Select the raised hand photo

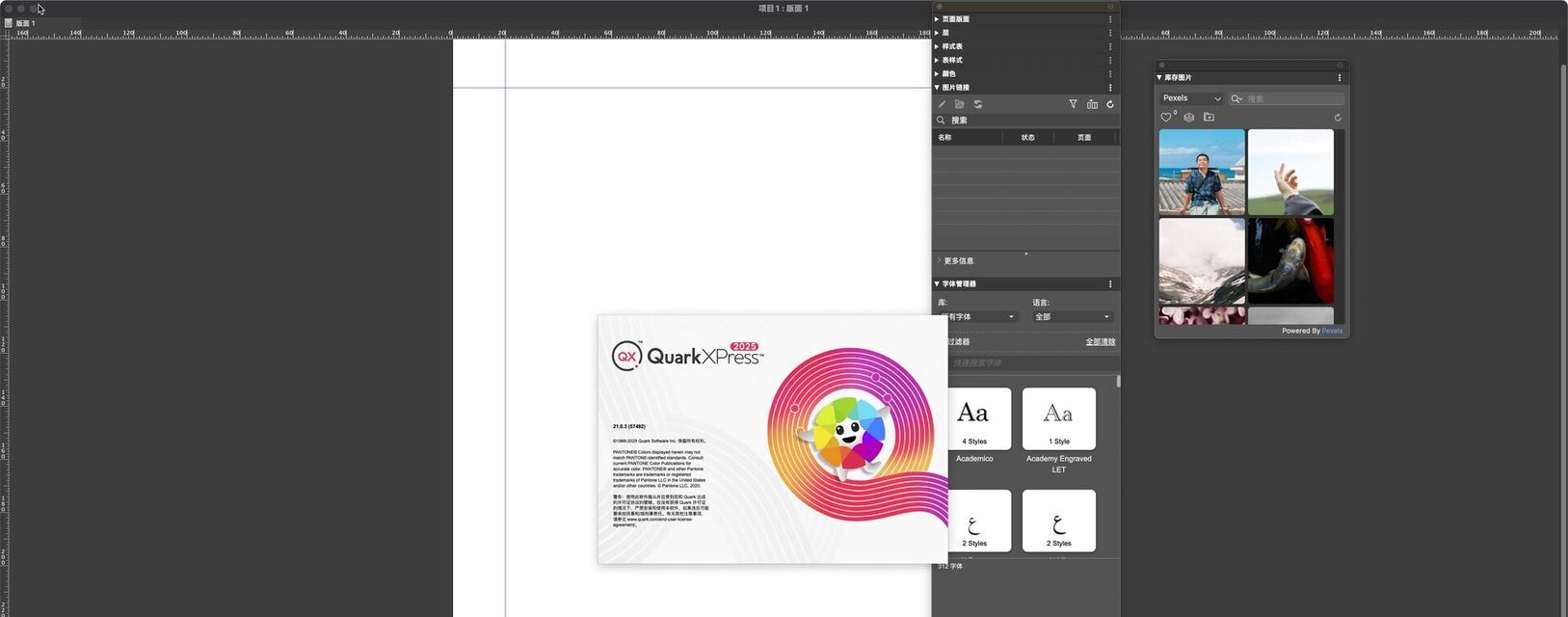[x=1290, y=172]
